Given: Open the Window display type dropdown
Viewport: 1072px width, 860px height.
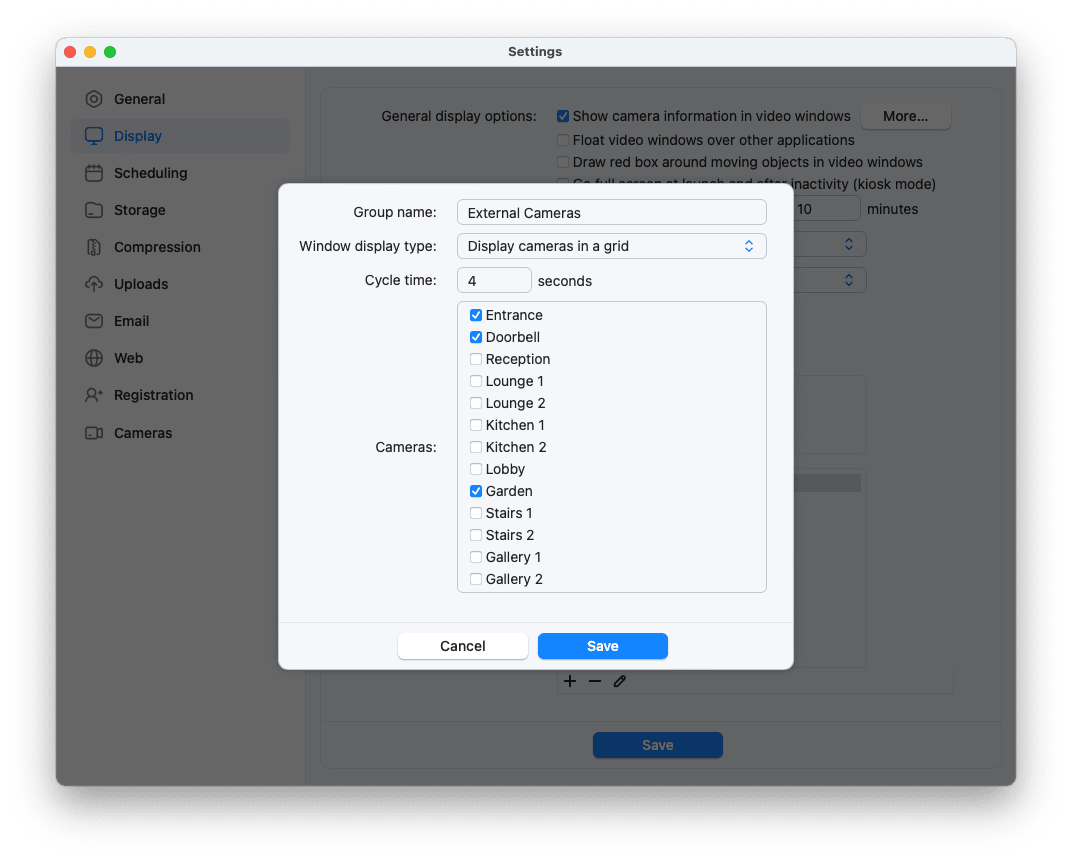Looking at the screenshot, I should 611,245.
